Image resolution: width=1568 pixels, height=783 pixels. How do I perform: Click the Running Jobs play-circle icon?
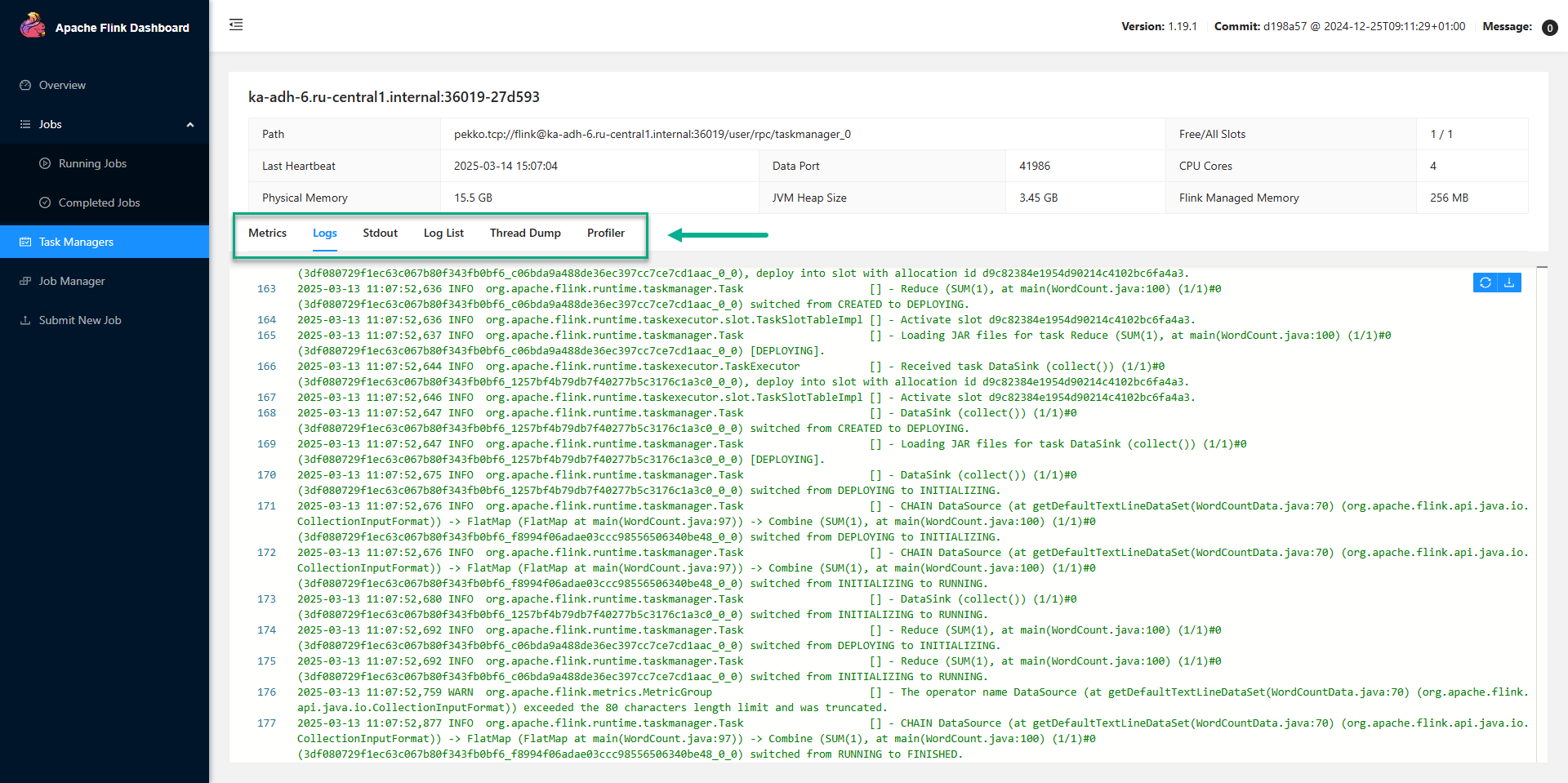45,163
